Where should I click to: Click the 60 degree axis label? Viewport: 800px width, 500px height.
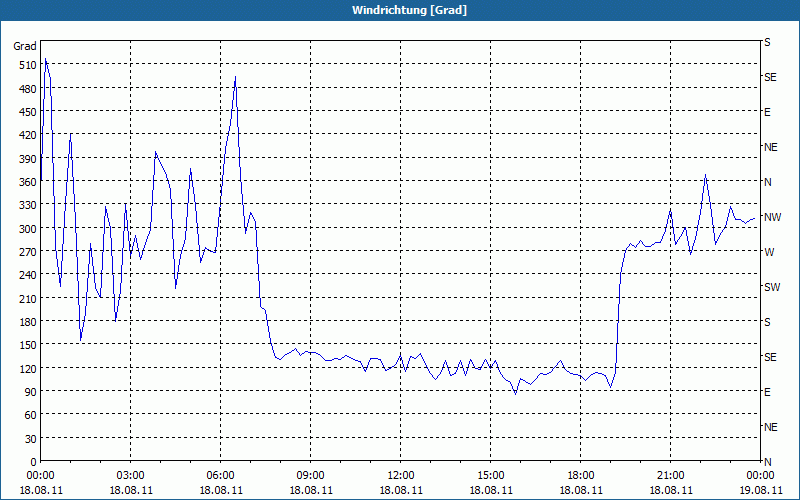[x=31, y=415]
